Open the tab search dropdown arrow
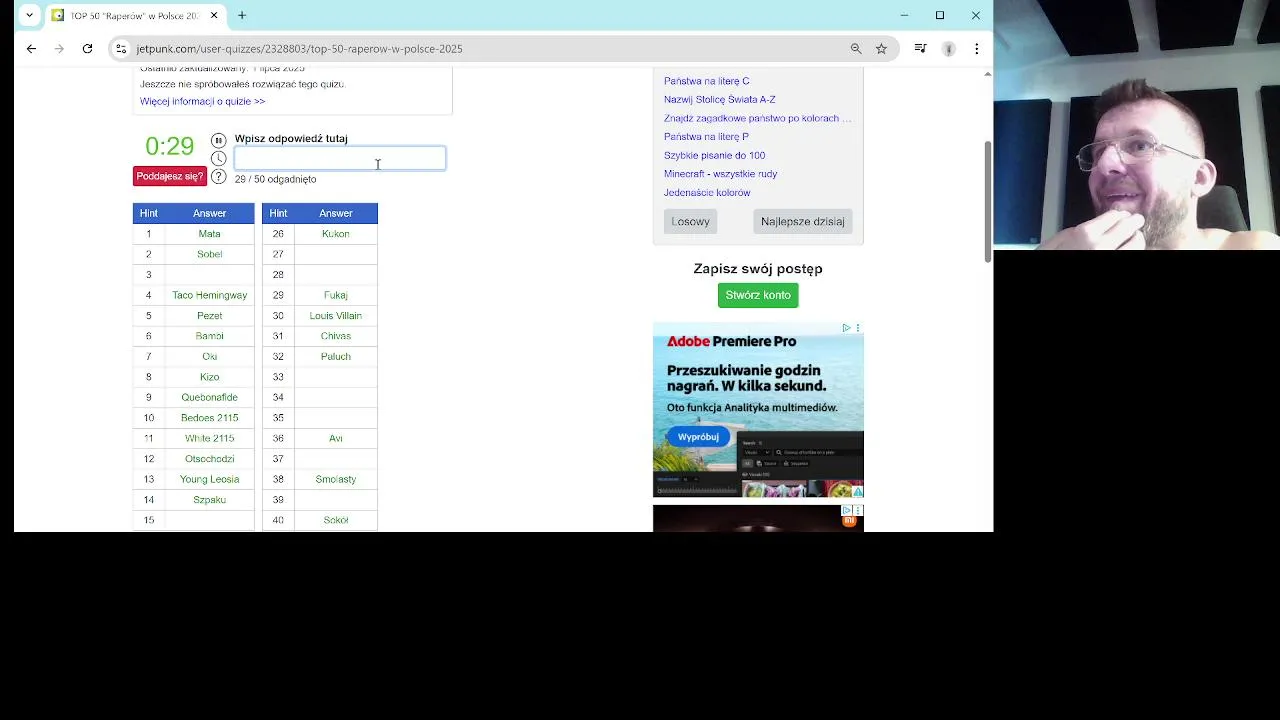The image size is (1280, 720). click(x=30, y=15)
